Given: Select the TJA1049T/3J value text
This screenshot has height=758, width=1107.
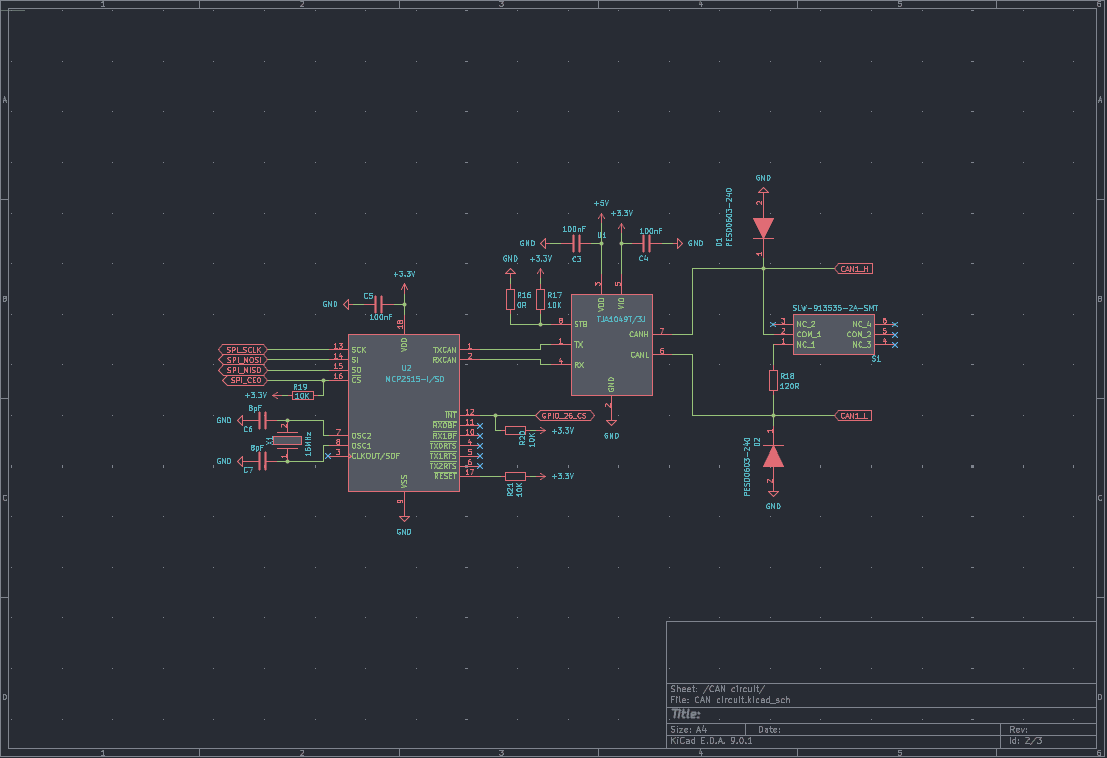Looking at the screenshot, I should coord(621,319).
